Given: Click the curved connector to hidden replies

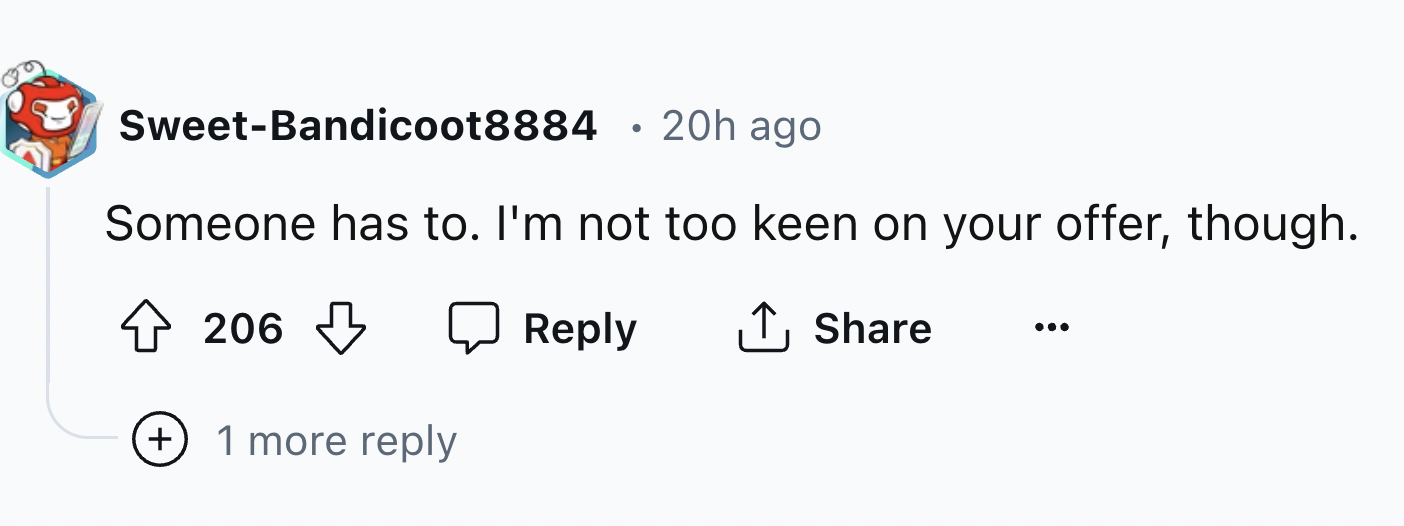Looking at the screenshot, I should coord(80,434).
